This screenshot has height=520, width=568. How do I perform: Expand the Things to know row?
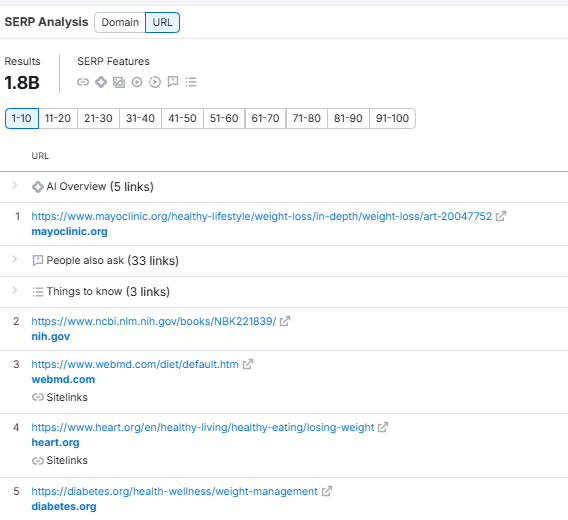[14, 290]
